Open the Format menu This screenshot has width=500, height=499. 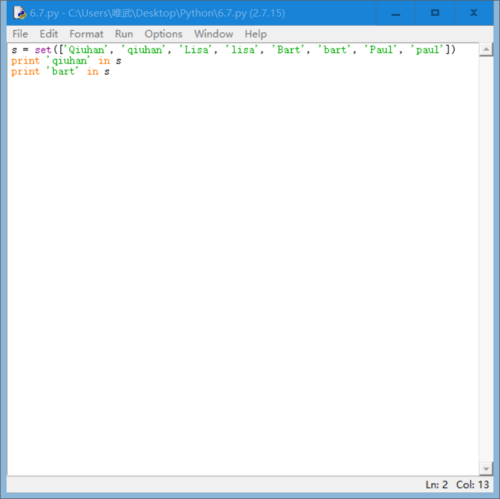click(86, 34)
